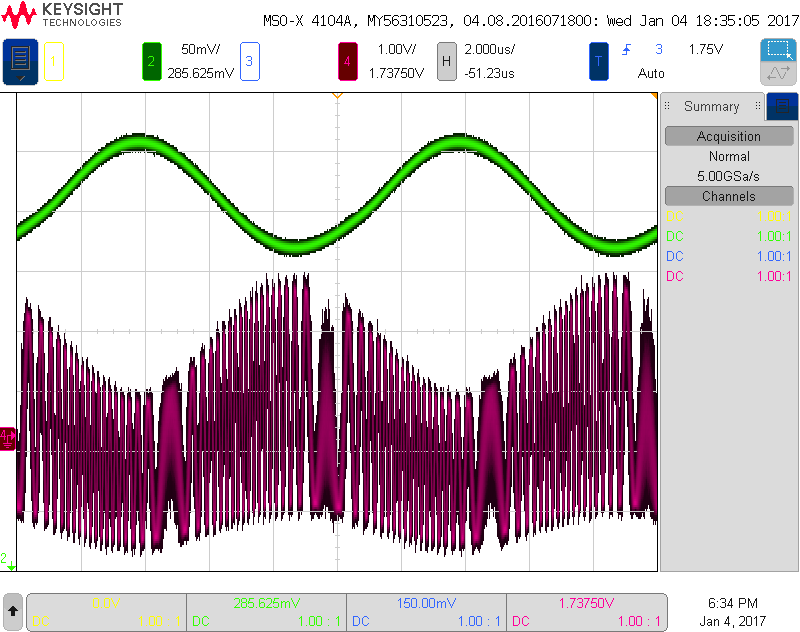Click the green DC channel 2 row in Summary
The height and width of the screenshot is (632, 800).
click(729, 236)
